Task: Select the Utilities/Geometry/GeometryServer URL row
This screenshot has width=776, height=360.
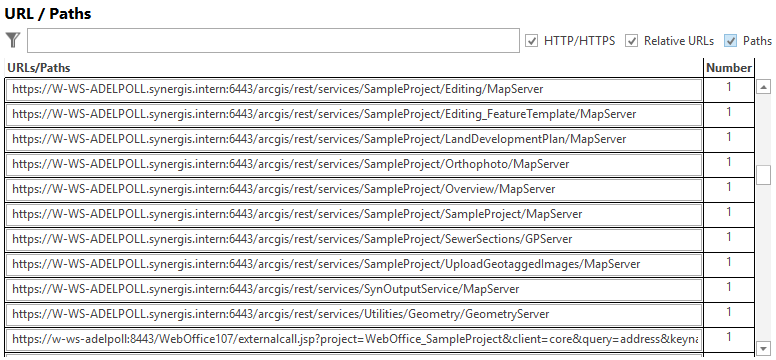Action: 354,314
